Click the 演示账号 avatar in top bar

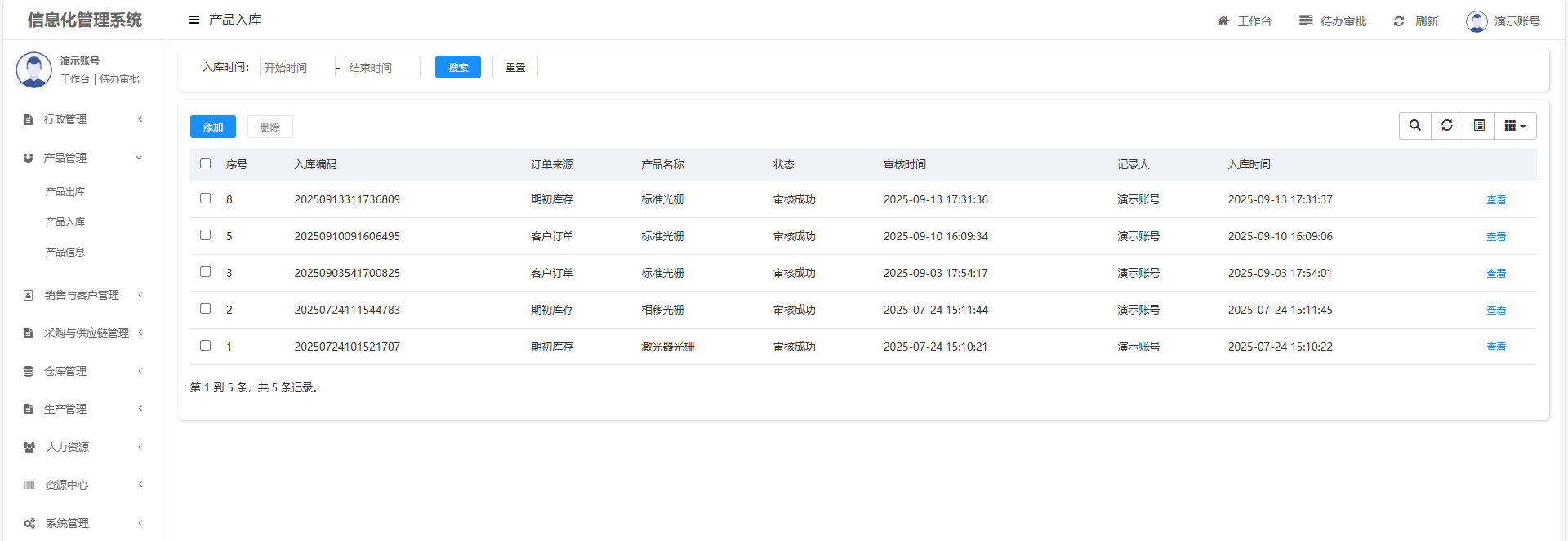click(x=1476, y=21)
